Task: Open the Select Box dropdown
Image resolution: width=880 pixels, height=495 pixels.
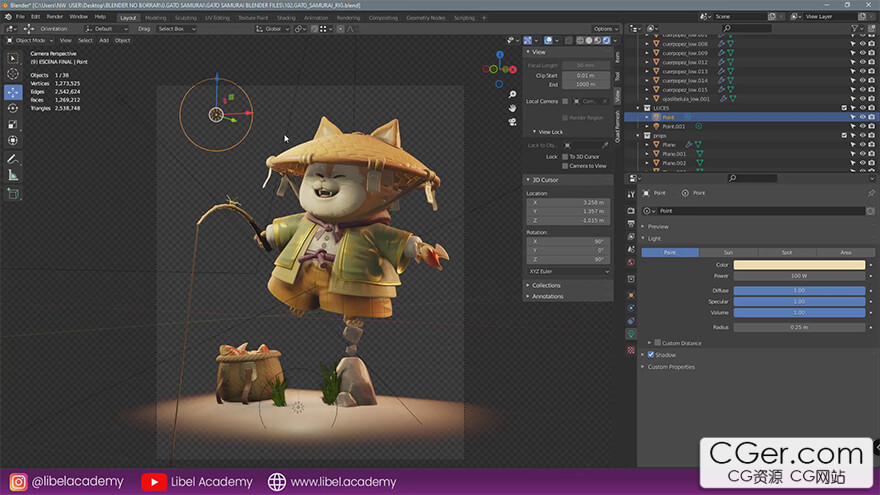Action: click(x=177, y=29)
